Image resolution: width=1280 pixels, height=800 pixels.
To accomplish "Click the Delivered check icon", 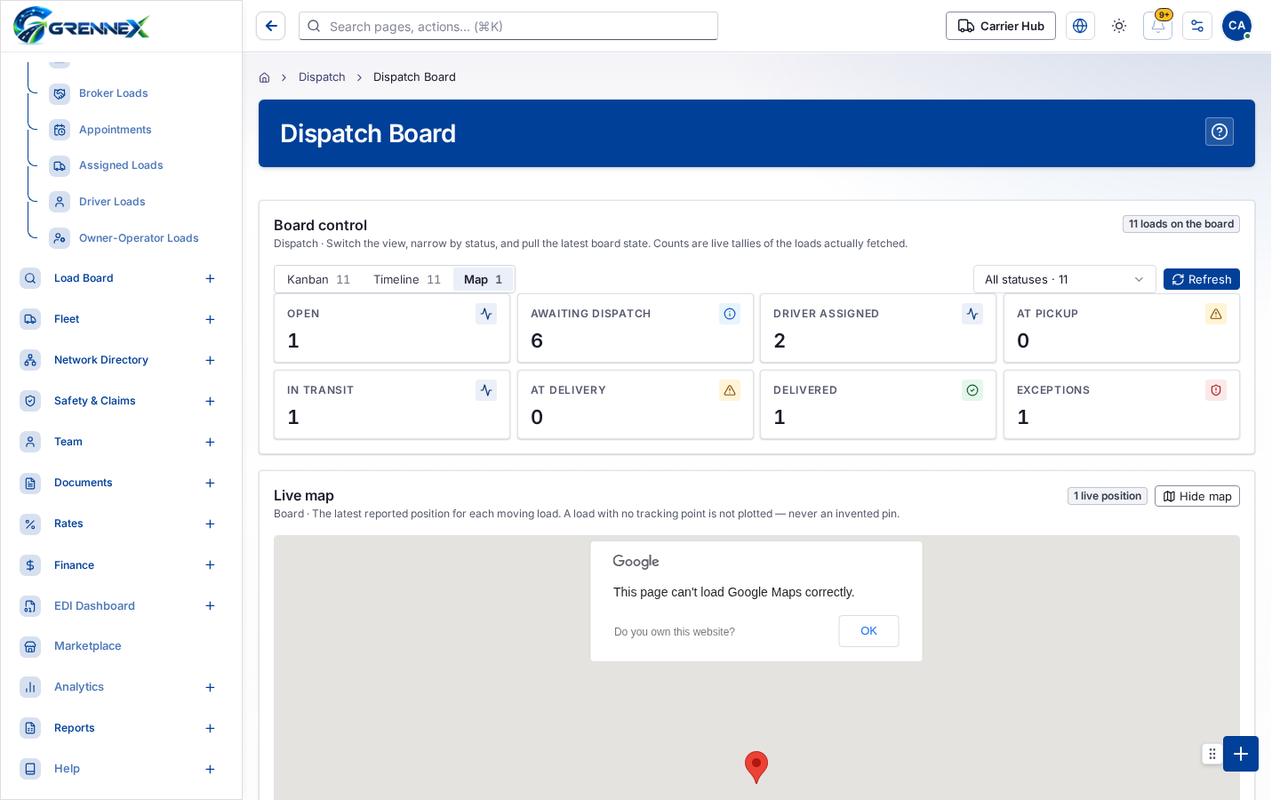I will pos(972,390).
